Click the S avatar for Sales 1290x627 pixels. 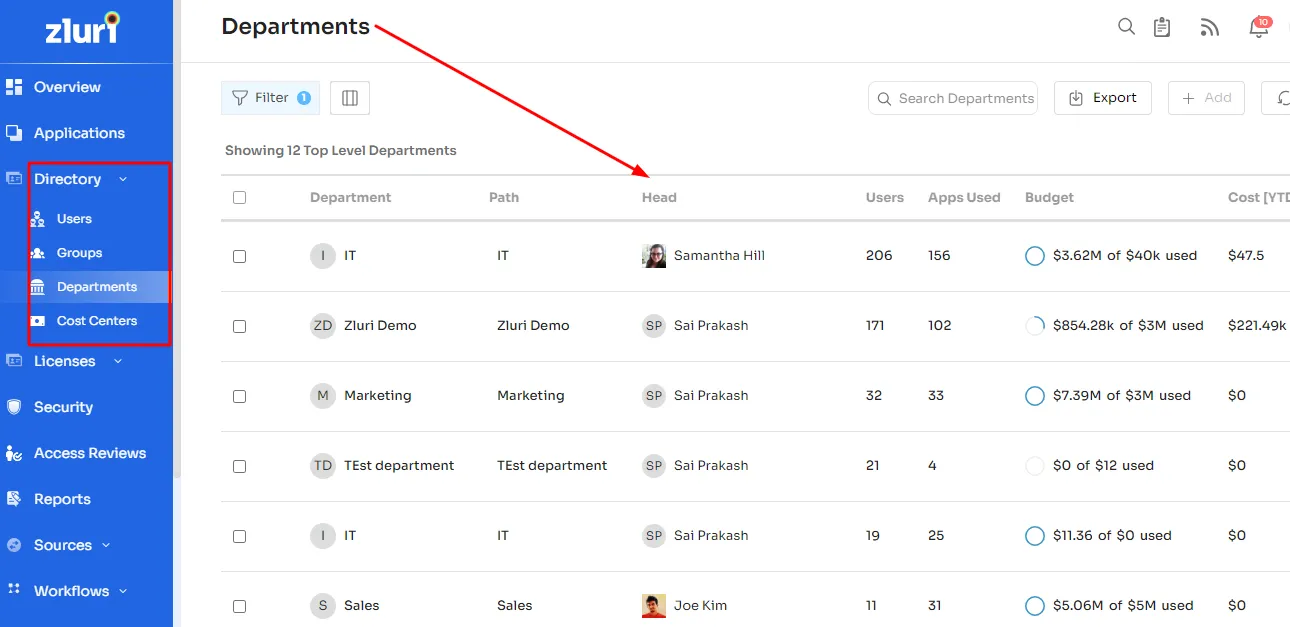[323, 606]
